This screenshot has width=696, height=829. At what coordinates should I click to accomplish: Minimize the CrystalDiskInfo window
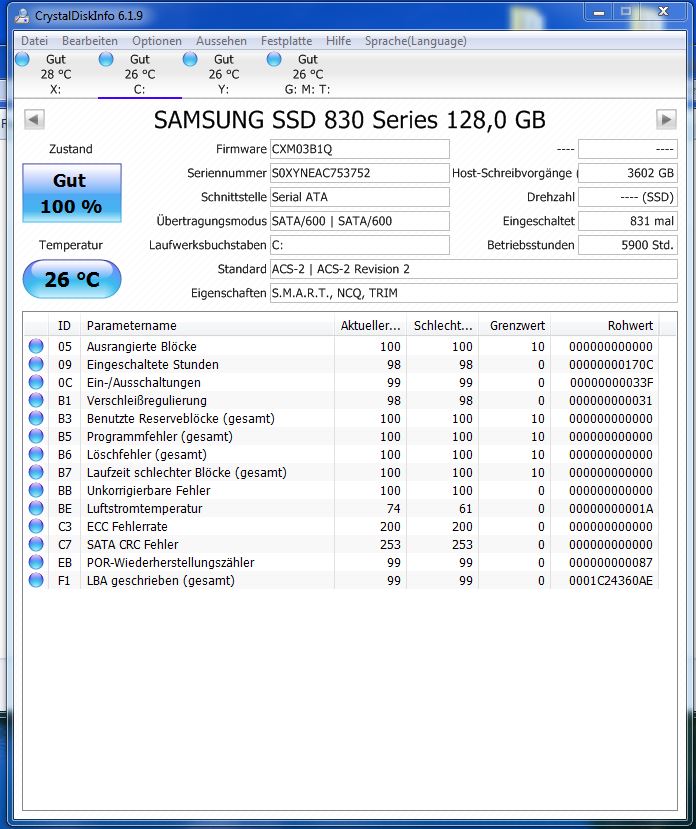[x=599, y=12]
